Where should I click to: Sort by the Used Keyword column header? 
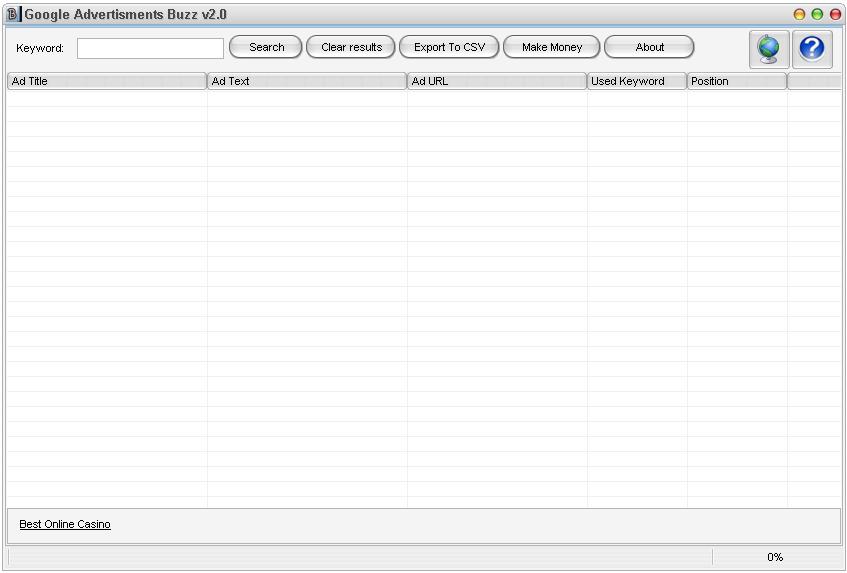637,81
